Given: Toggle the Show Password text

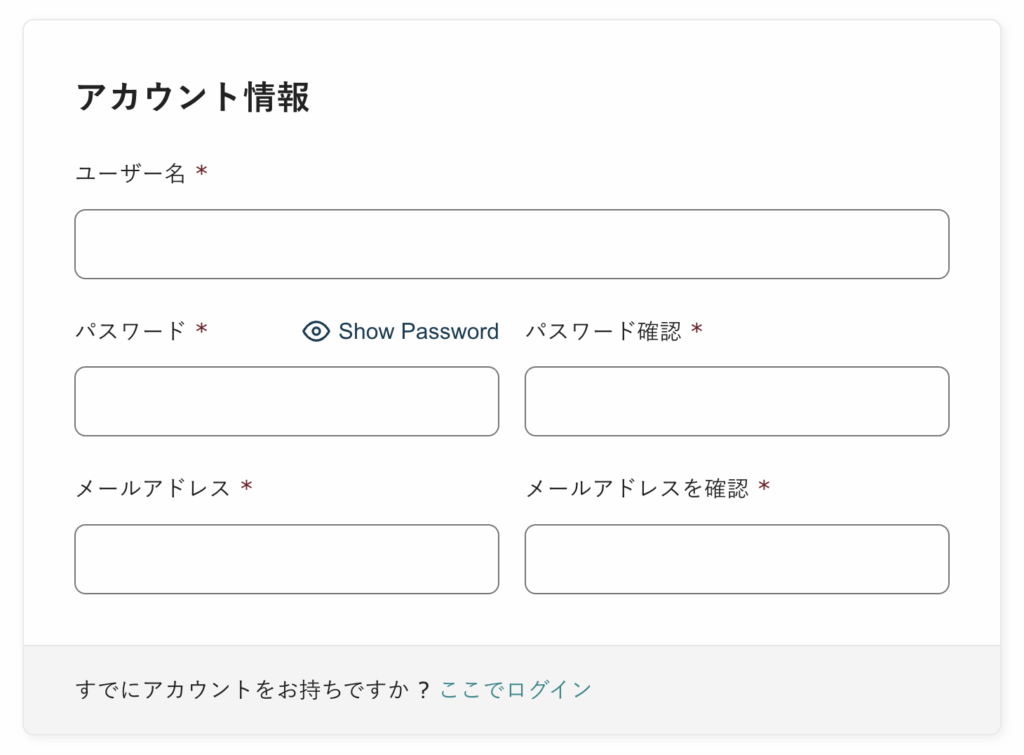Looking at the screenshot, I should tap(418, 332).
